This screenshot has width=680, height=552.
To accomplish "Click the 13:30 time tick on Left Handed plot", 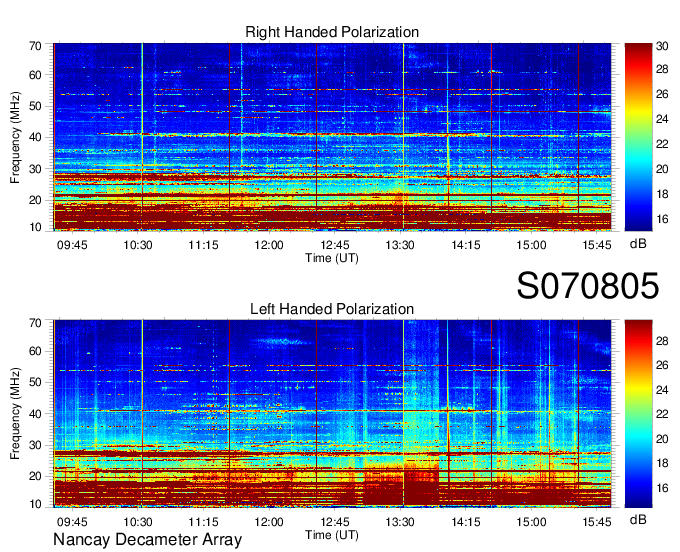I will pos(400,522).
